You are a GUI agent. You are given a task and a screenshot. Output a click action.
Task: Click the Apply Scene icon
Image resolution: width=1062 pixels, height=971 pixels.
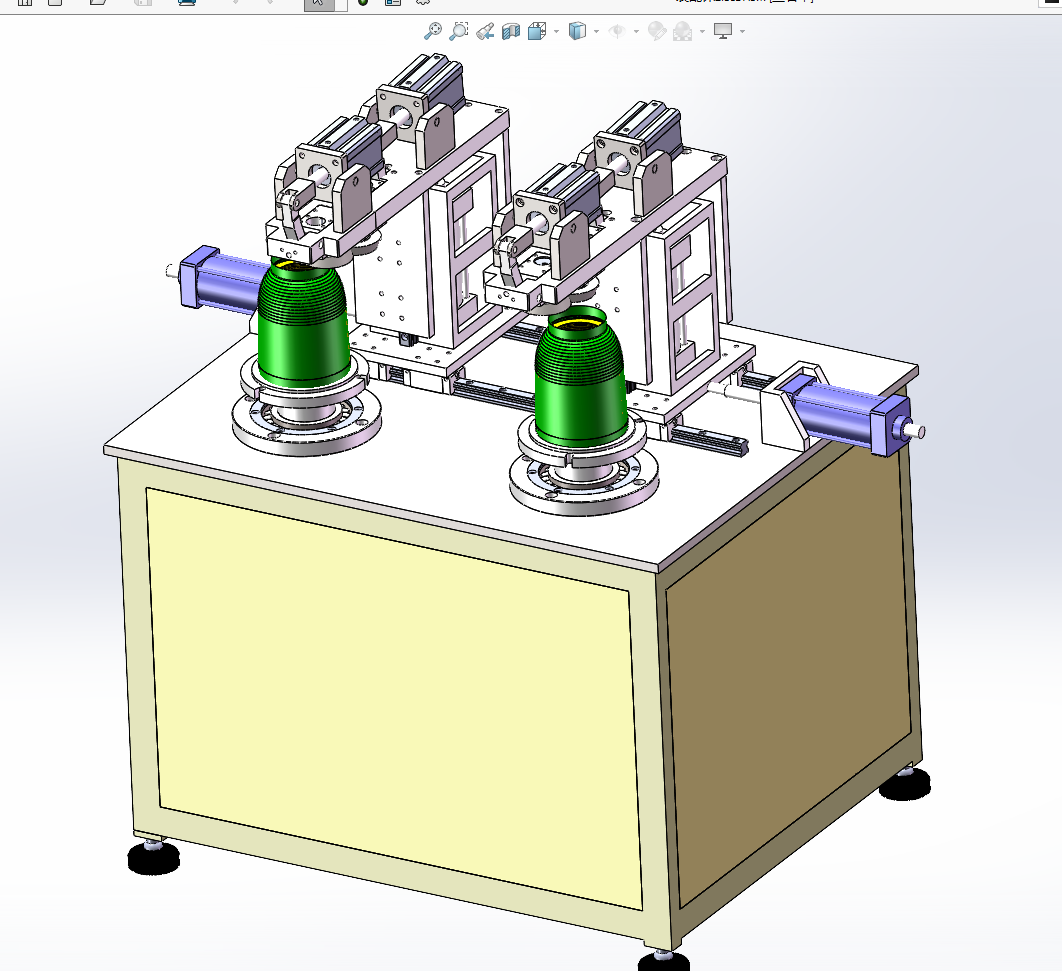pos(683,31)
